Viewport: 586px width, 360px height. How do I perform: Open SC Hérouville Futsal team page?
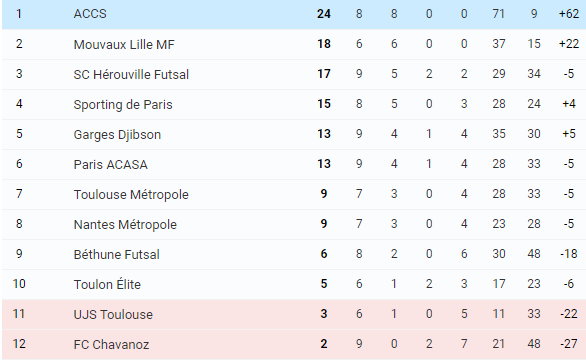click(131, 74)
